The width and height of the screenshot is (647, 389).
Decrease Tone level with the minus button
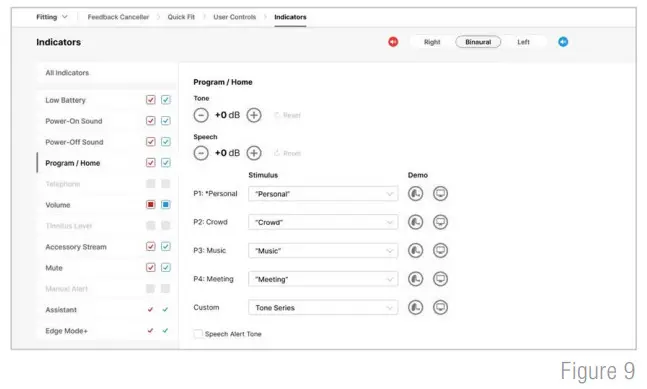(x=201, y=115)
